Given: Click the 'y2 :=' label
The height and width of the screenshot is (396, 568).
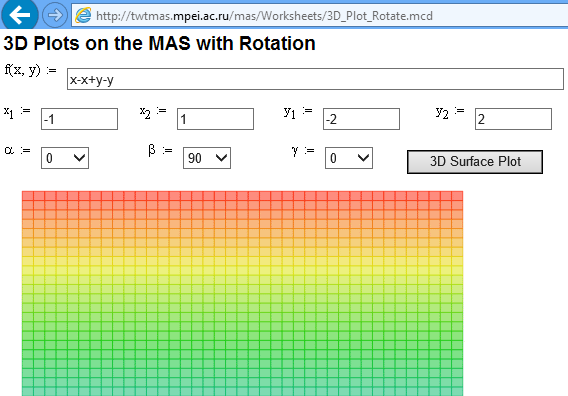Looking at the screenshot, I should pos(450,112).
